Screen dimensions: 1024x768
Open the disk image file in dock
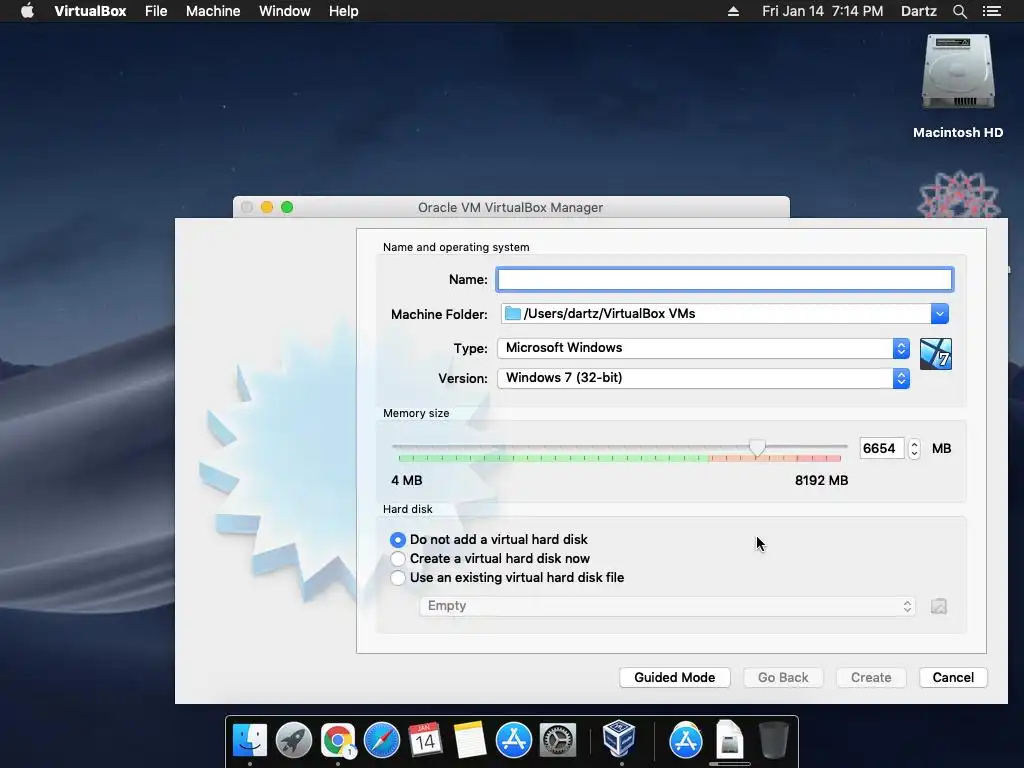tap(729, 739)
